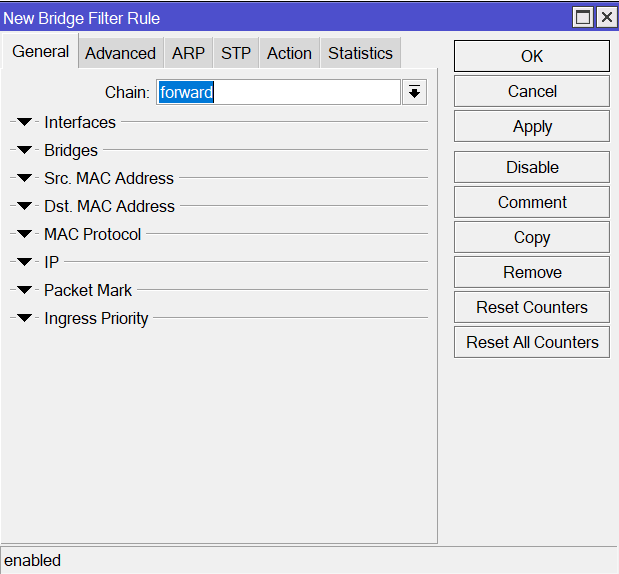Remove the filter rule

tap(532, 272)
